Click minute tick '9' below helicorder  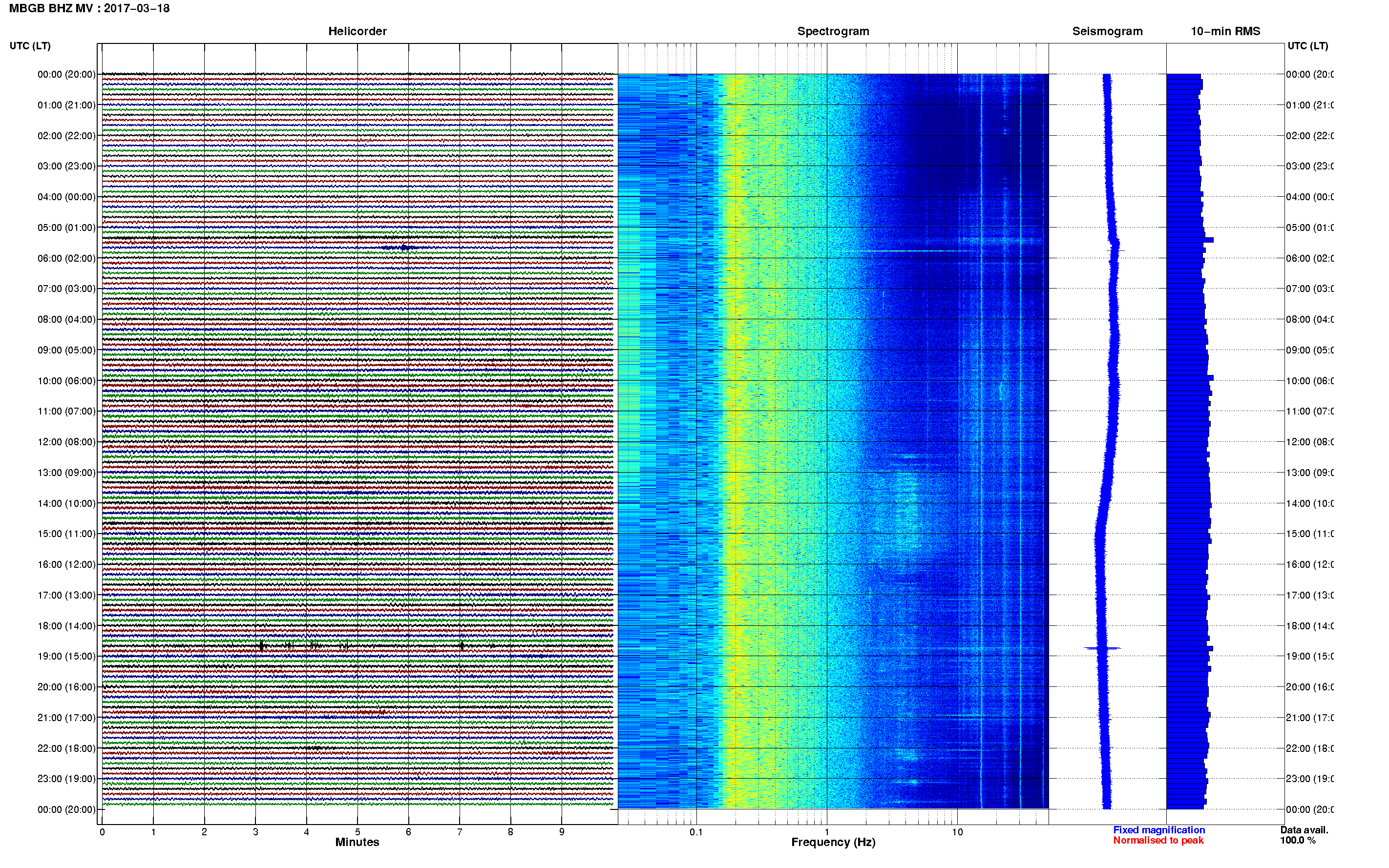tap(562, 832)
